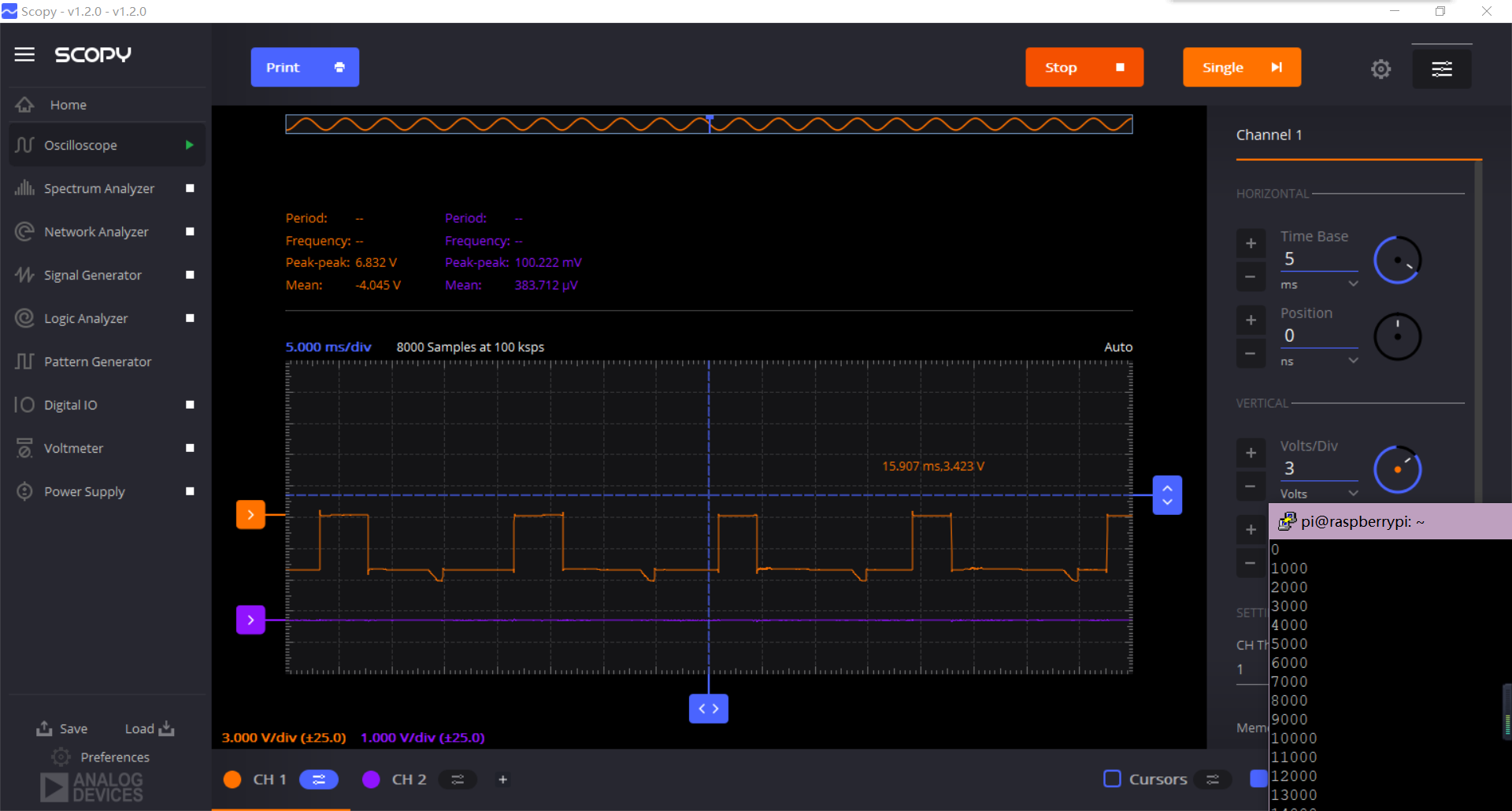The width and height of the screenshot is (1512, 811).
Task: Enable the Cursors checkbox
Action: pos(1112,779)
